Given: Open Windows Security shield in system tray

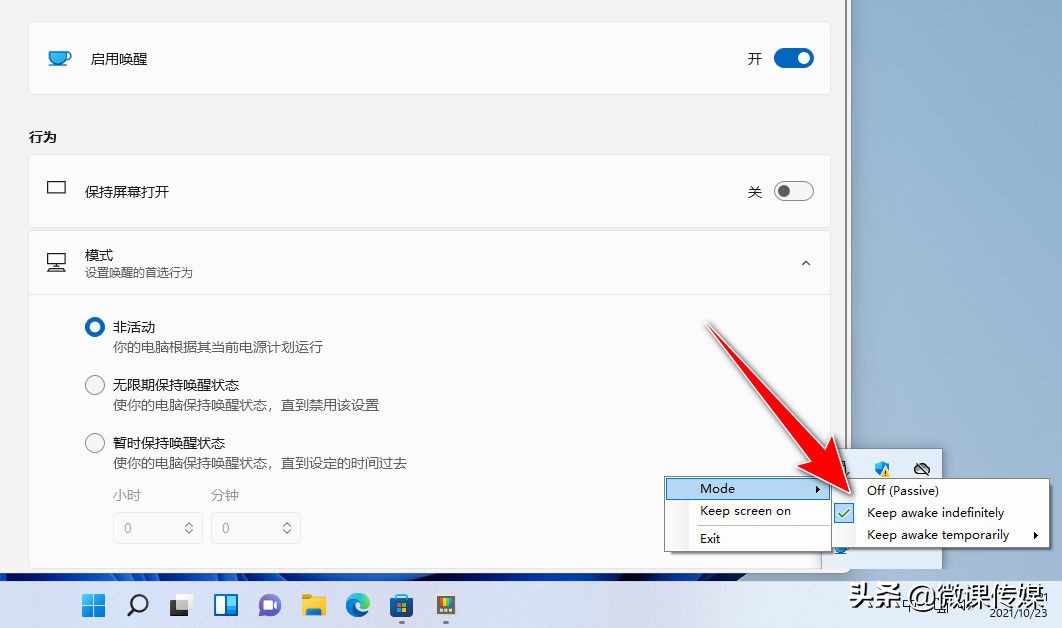Looking at the screenshot, I should (881, 467).
